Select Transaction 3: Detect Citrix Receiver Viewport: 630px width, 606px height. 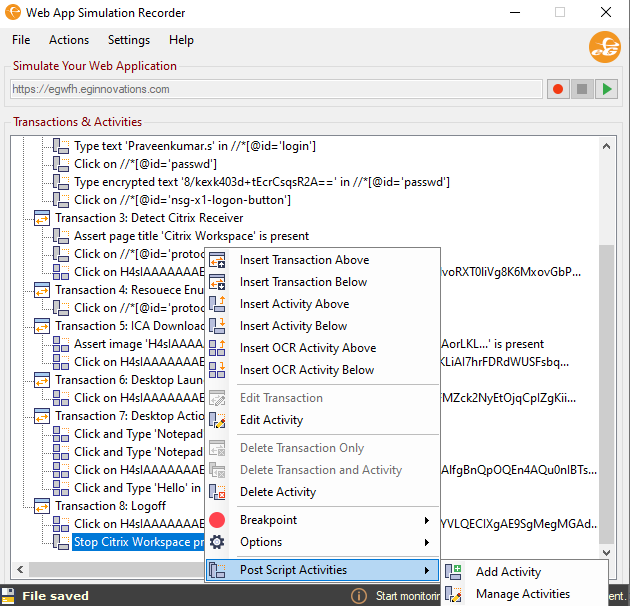[149, 218]
